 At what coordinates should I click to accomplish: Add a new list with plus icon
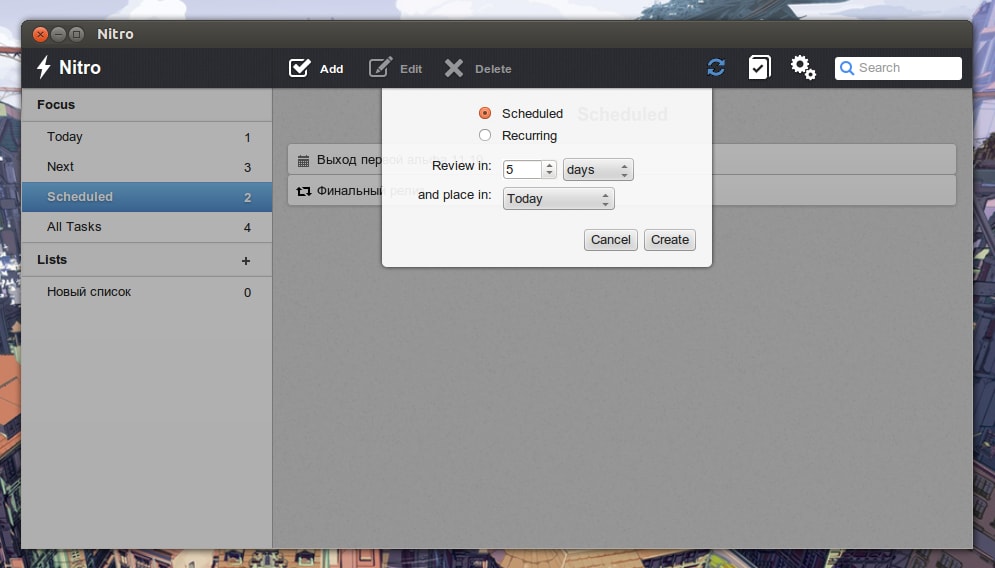point(246,261)
